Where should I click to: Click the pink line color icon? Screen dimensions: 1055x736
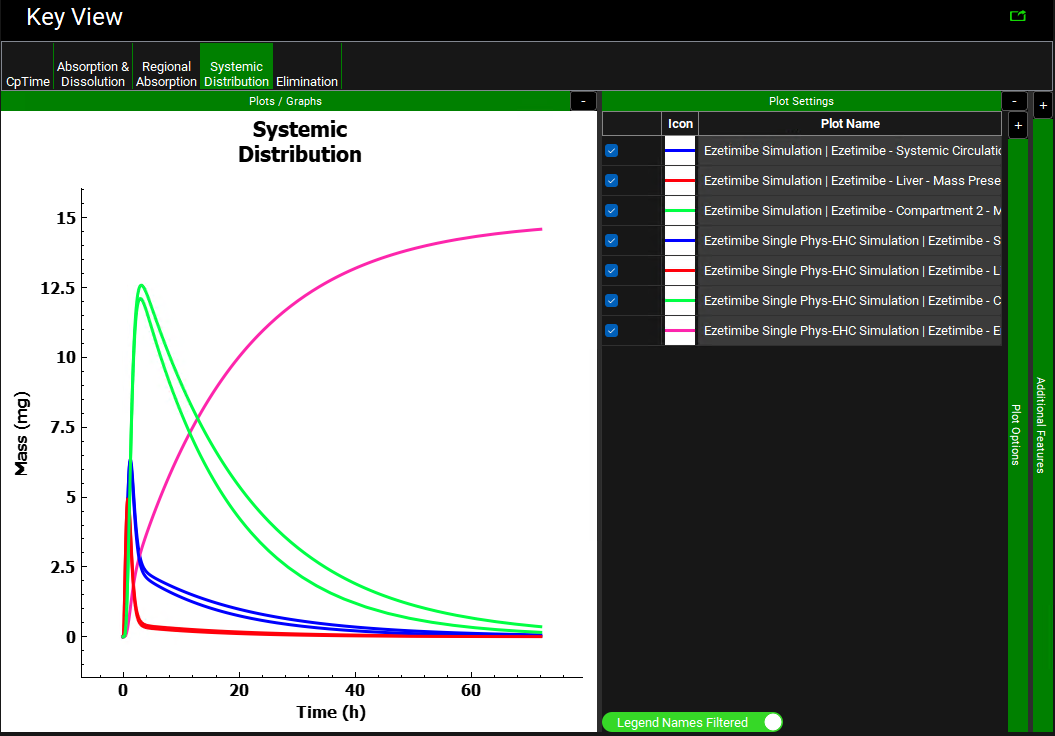coord(680,331)
